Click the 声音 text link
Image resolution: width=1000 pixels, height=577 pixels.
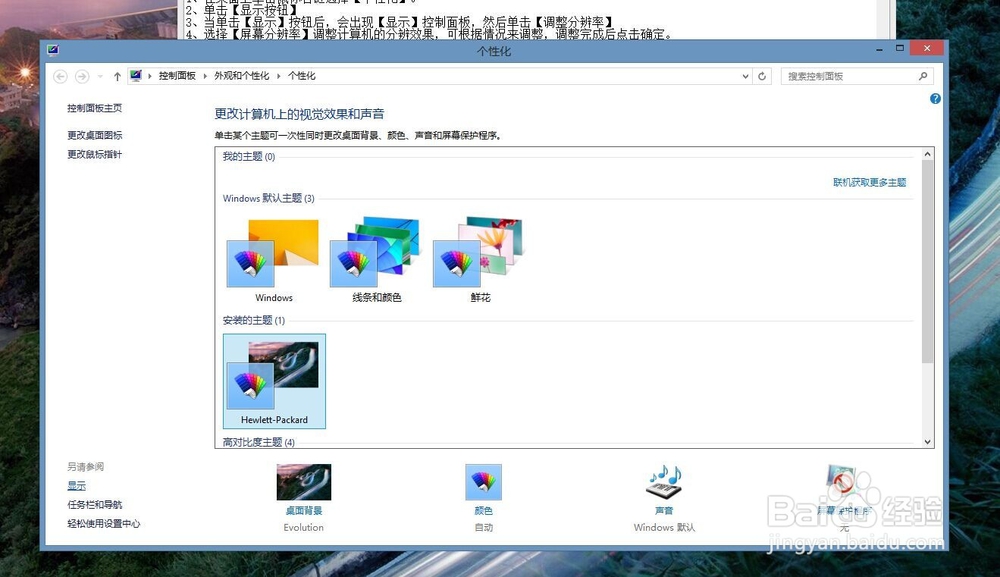[x=664, y=511]
